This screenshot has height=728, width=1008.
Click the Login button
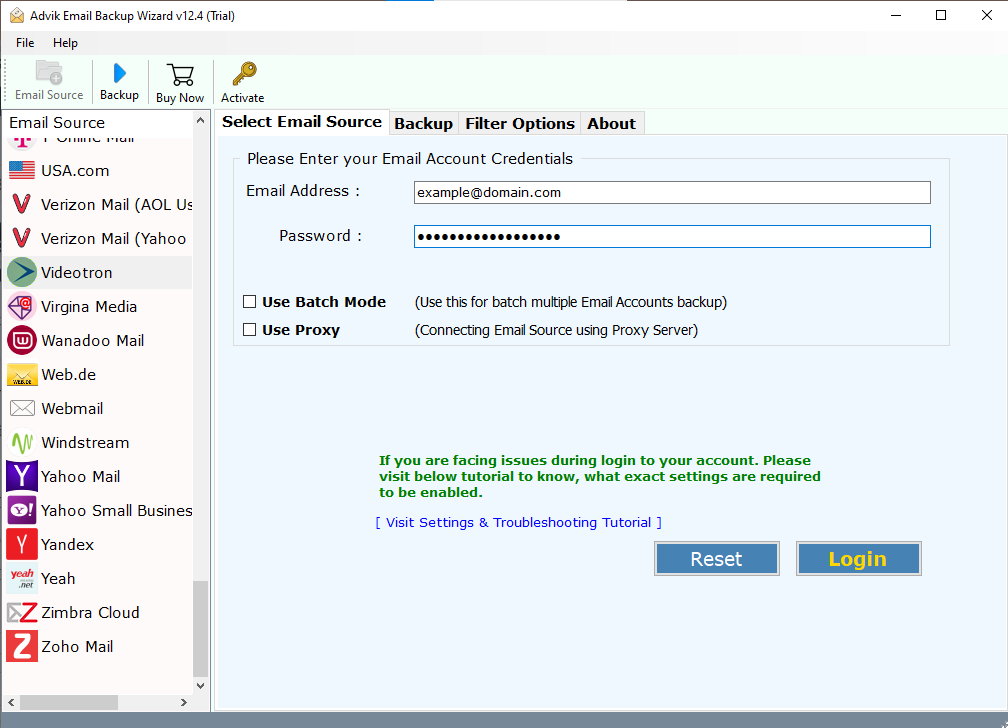[x=858, y=559]
